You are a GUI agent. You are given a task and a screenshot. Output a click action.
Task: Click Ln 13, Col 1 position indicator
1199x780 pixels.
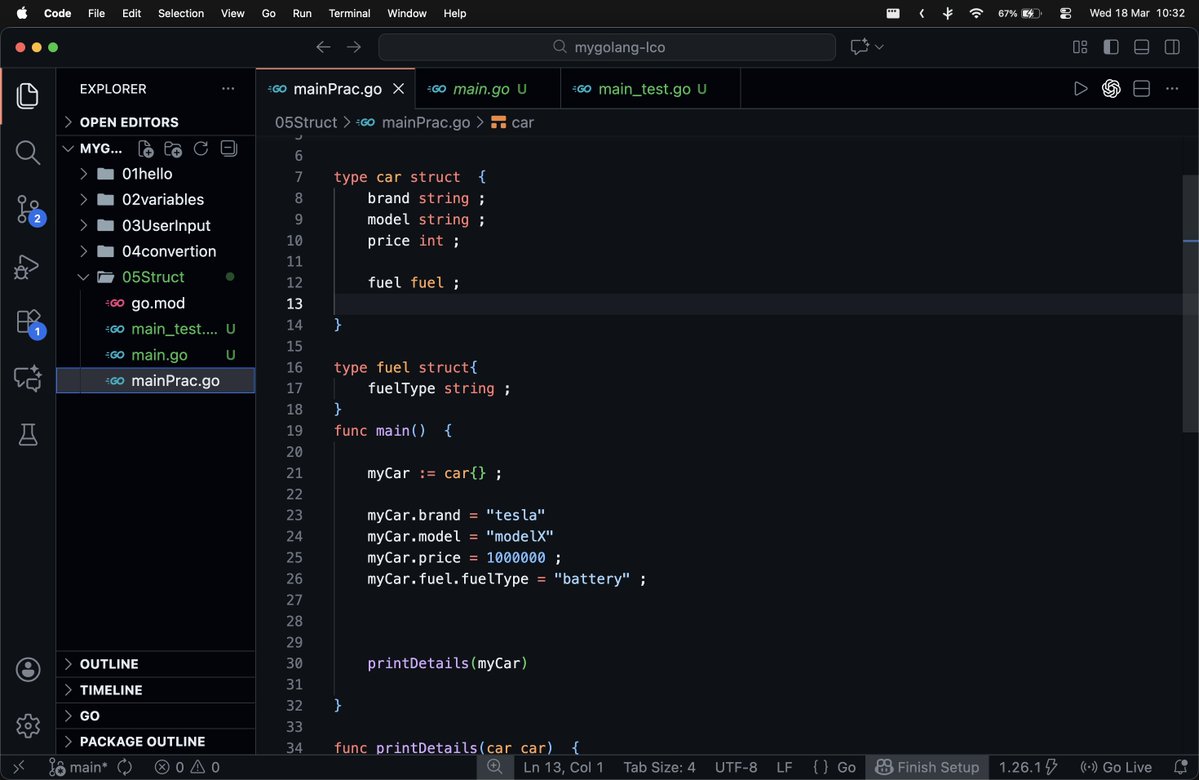(x=564, y=766)
